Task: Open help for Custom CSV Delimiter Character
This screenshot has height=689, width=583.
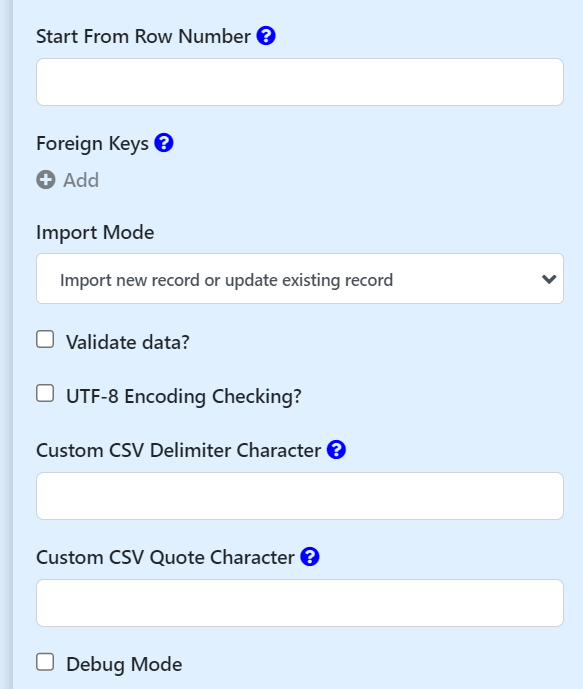Action: pyautogui.click(x=336, y=450)
